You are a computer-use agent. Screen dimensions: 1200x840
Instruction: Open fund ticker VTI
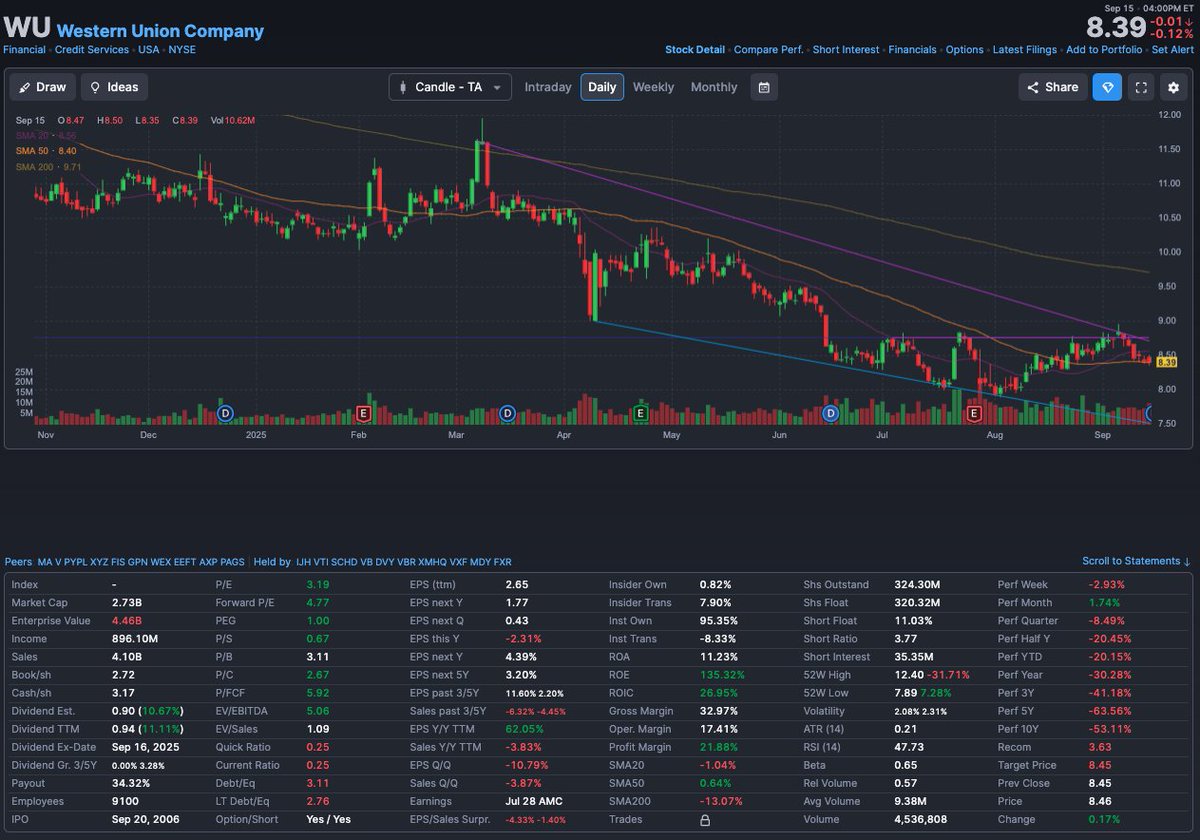[322, 562]
